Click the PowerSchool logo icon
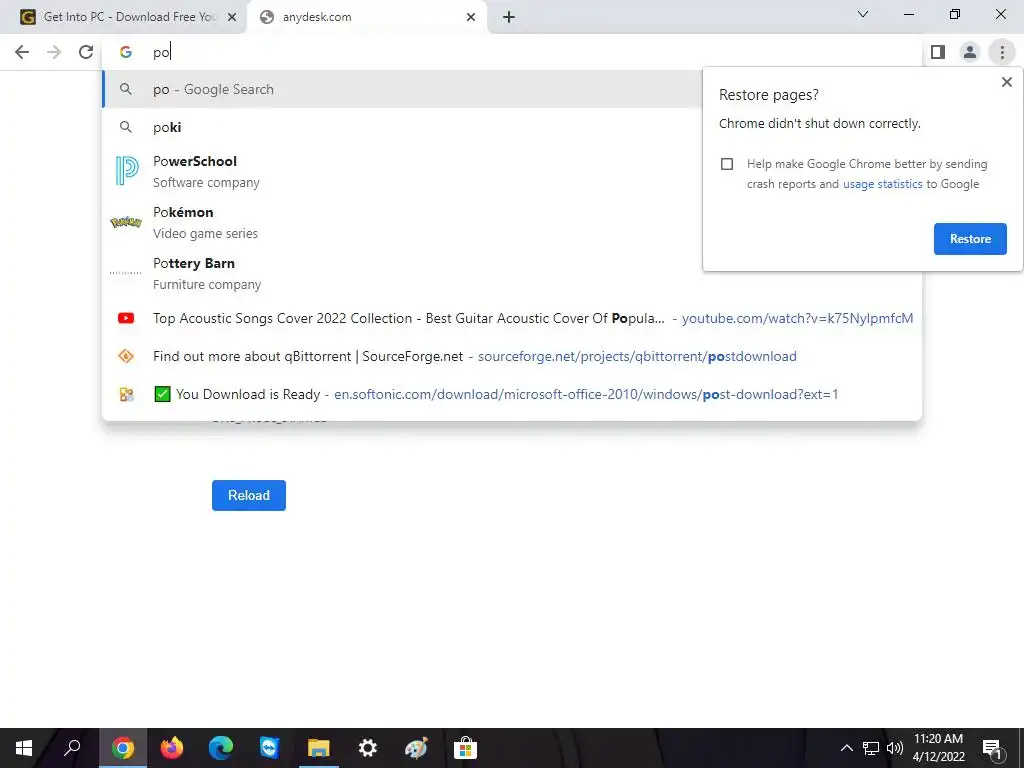1024x768 pixels. pos(126,171)
